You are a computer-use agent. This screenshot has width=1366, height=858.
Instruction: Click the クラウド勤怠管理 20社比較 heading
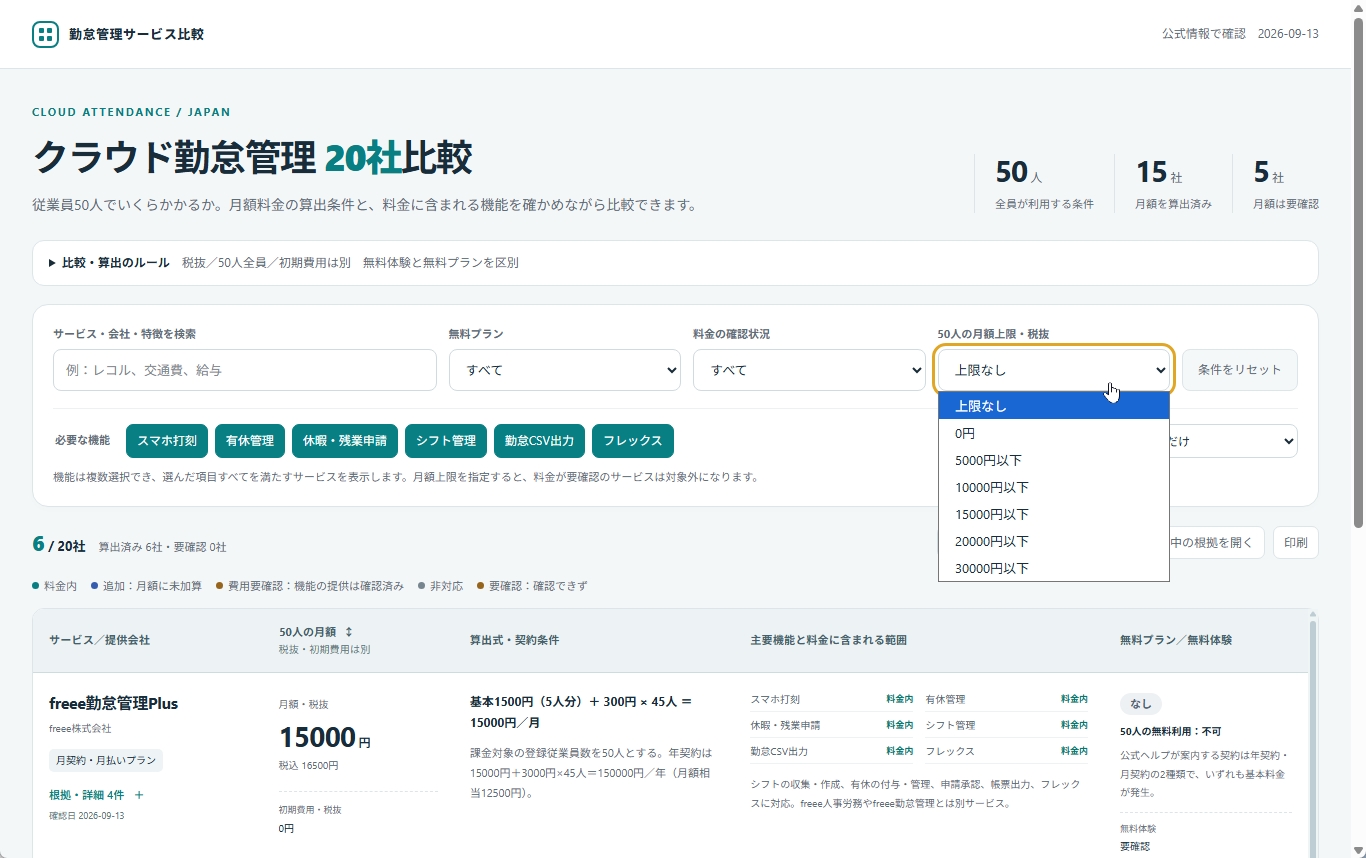[x=252, y=158]
